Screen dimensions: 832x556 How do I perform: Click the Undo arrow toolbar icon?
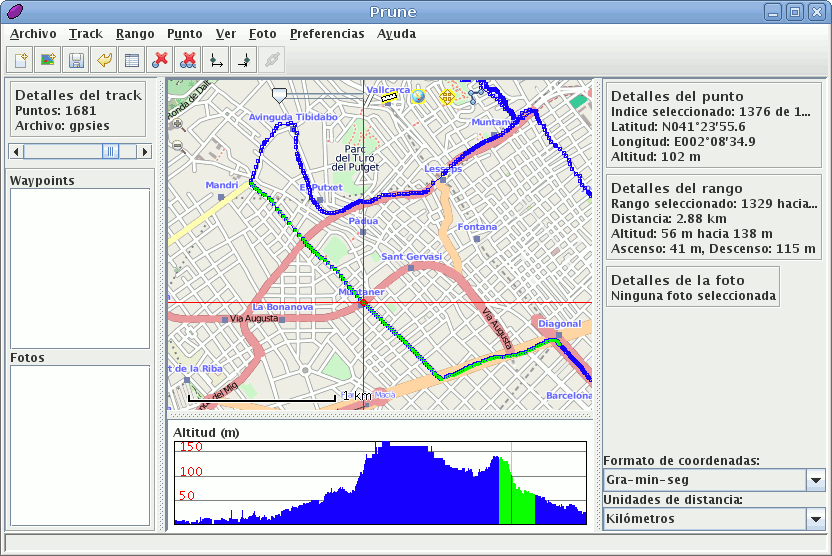click(103, 60)
